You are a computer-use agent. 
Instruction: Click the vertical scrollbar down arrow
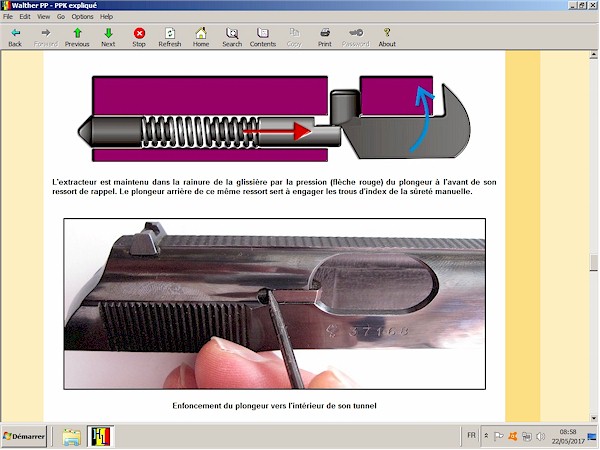593,418
